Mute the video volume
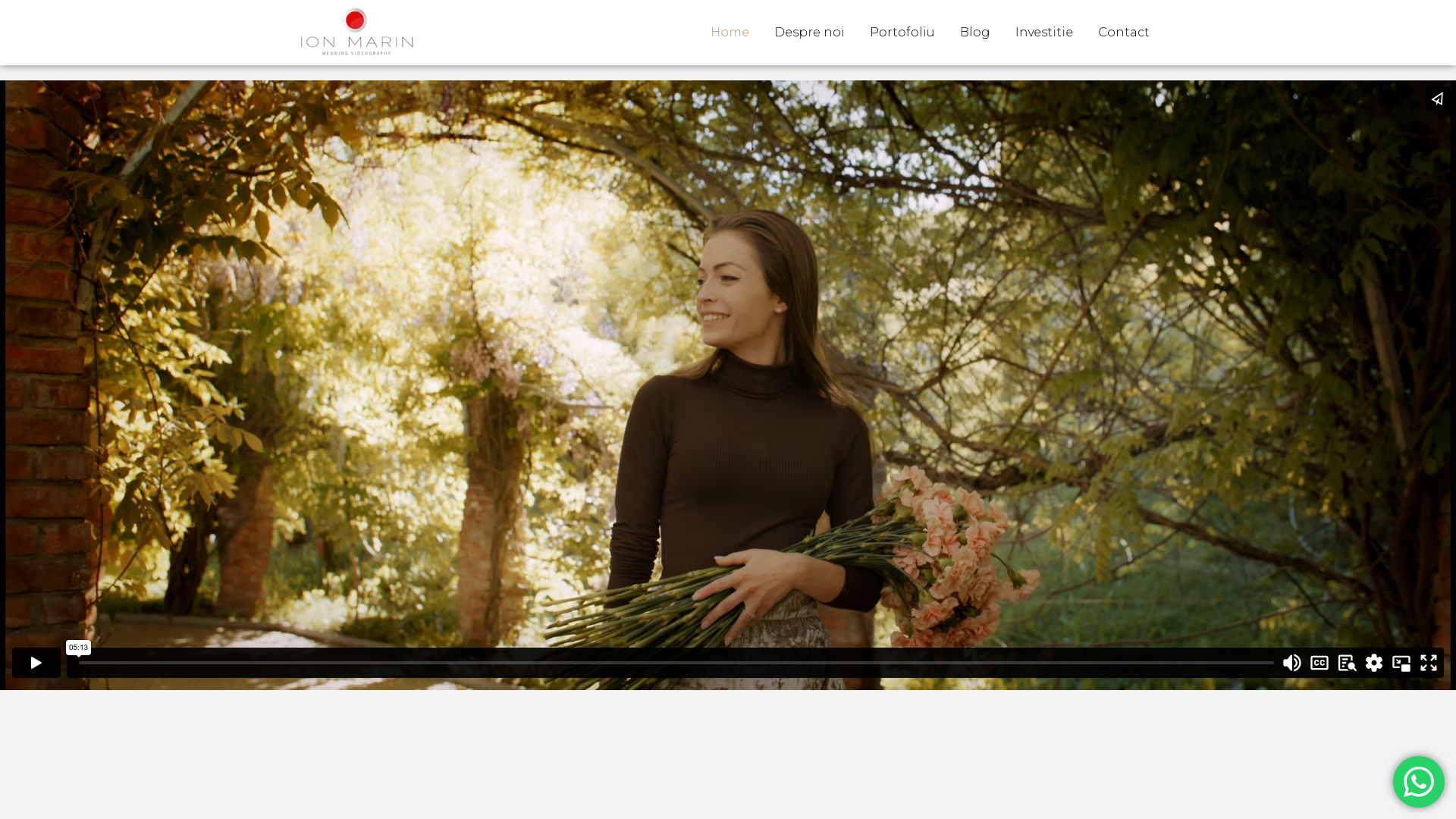Screen dimensions: 1456x819 pyautogui.click(x=1291, y=663)
